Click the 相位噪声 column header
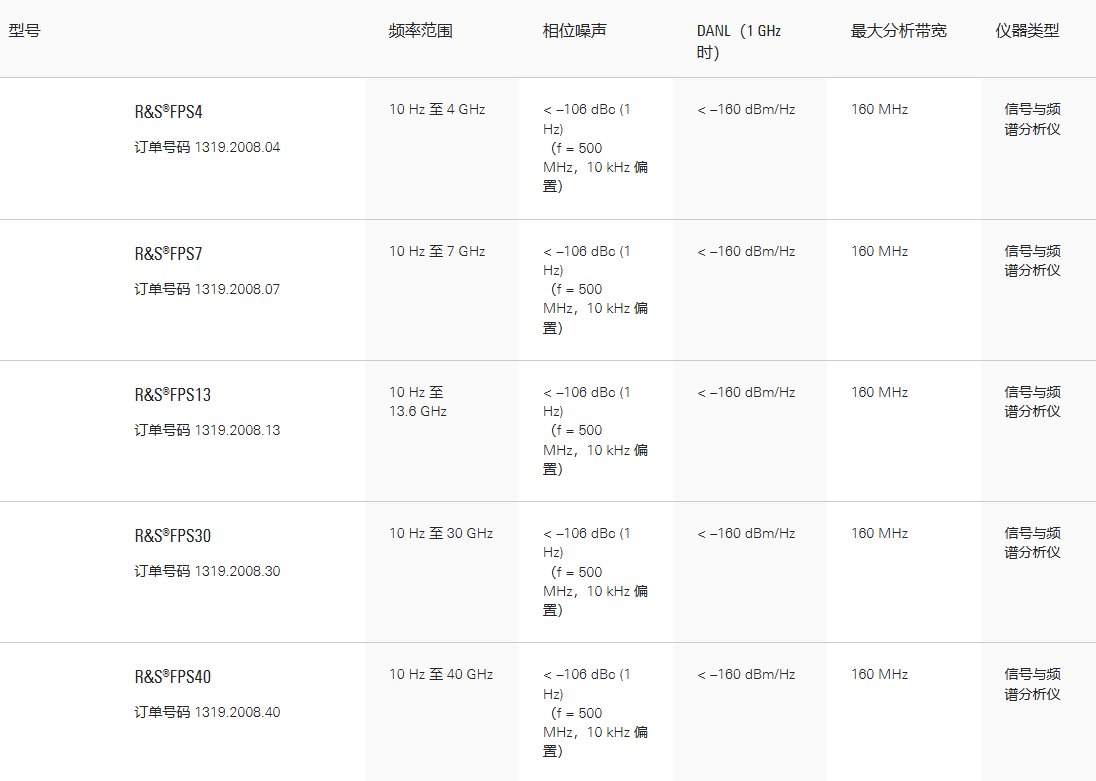1096x781 pixels. point(575,31)
